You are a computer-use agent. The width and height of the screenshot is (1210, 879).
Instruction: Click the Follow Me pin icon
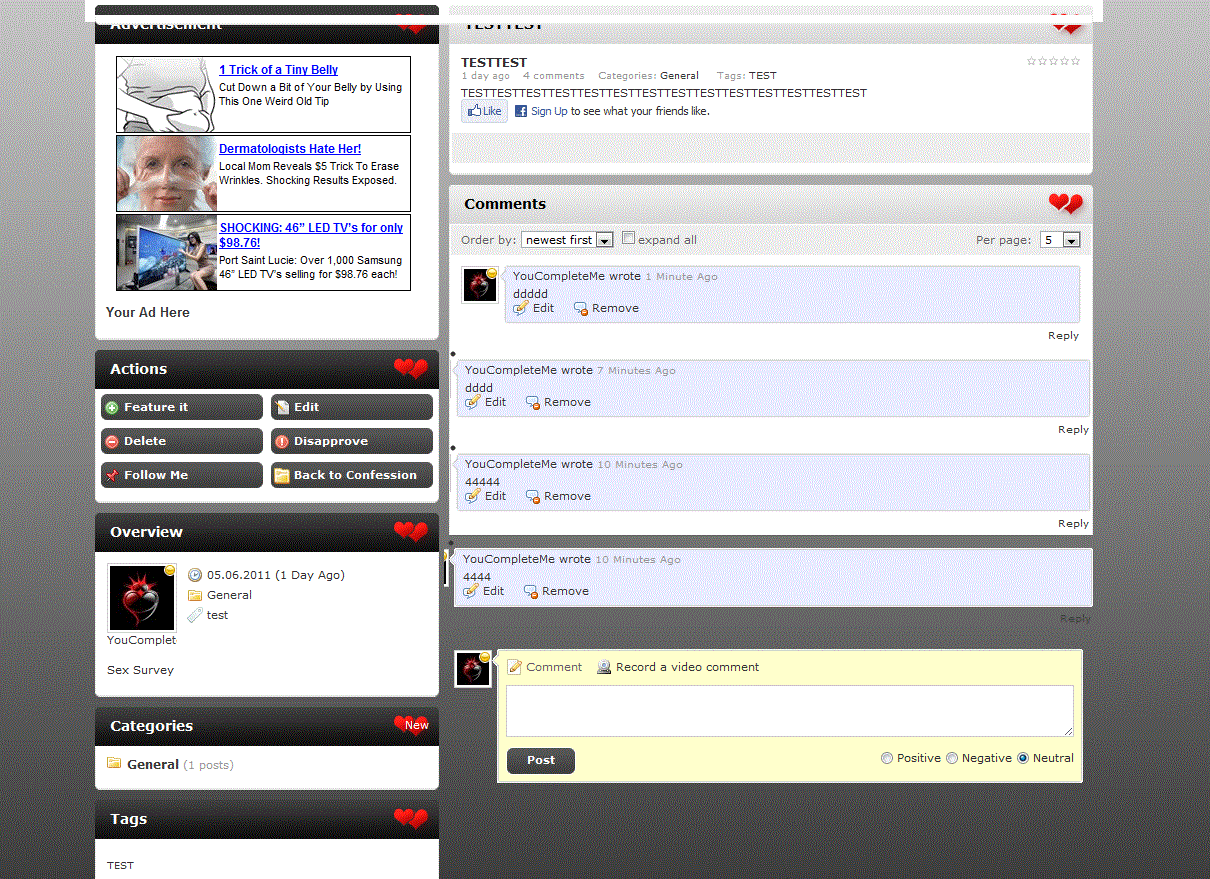coord(112,476)
